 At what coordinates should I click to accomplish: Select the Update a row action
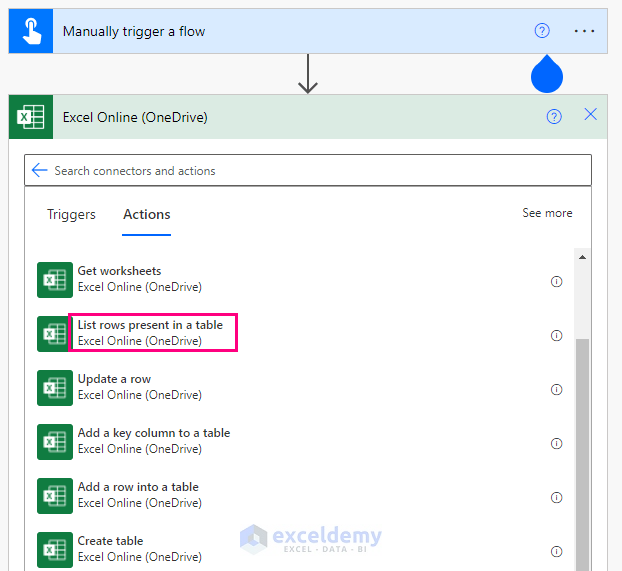click(140, 387)
